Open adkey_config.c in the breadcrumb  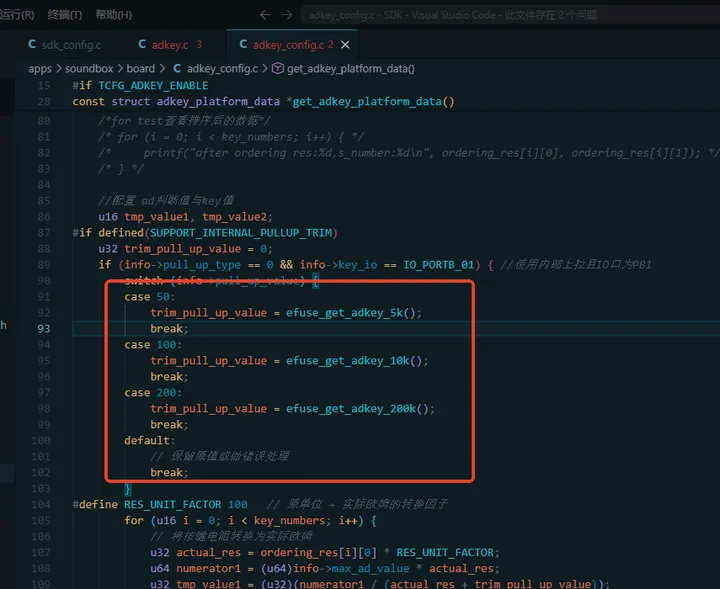click(222, 69)
